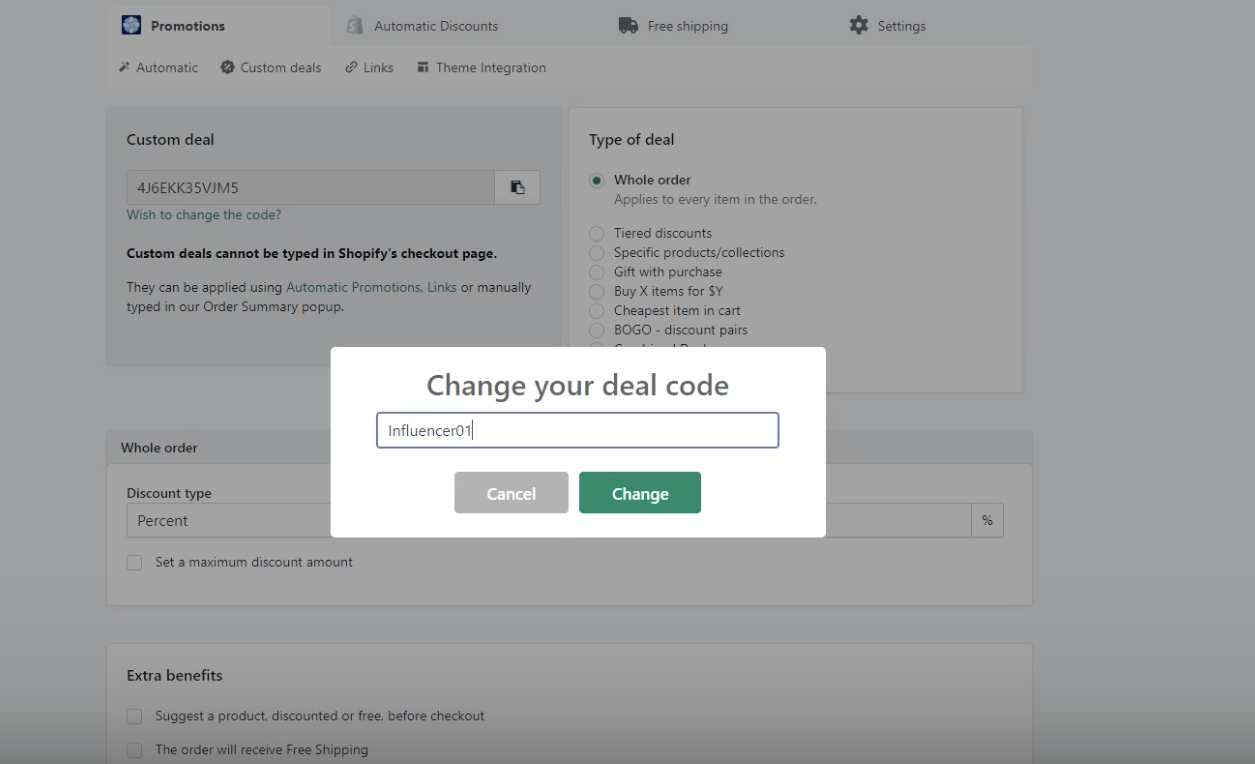Confirm with the green Change button
Screen dimensions: 1255x764
640,493
